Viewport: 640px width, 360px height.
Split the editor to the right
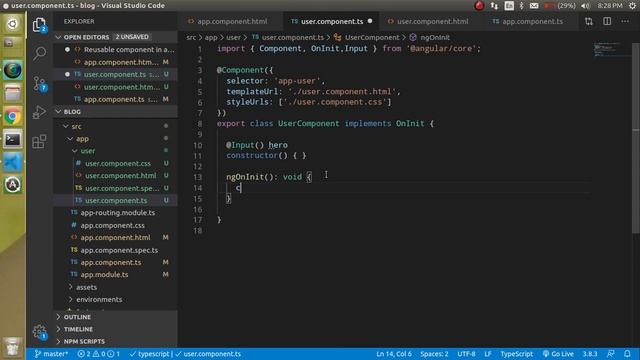pyautogui.click(x=607, y=21)
